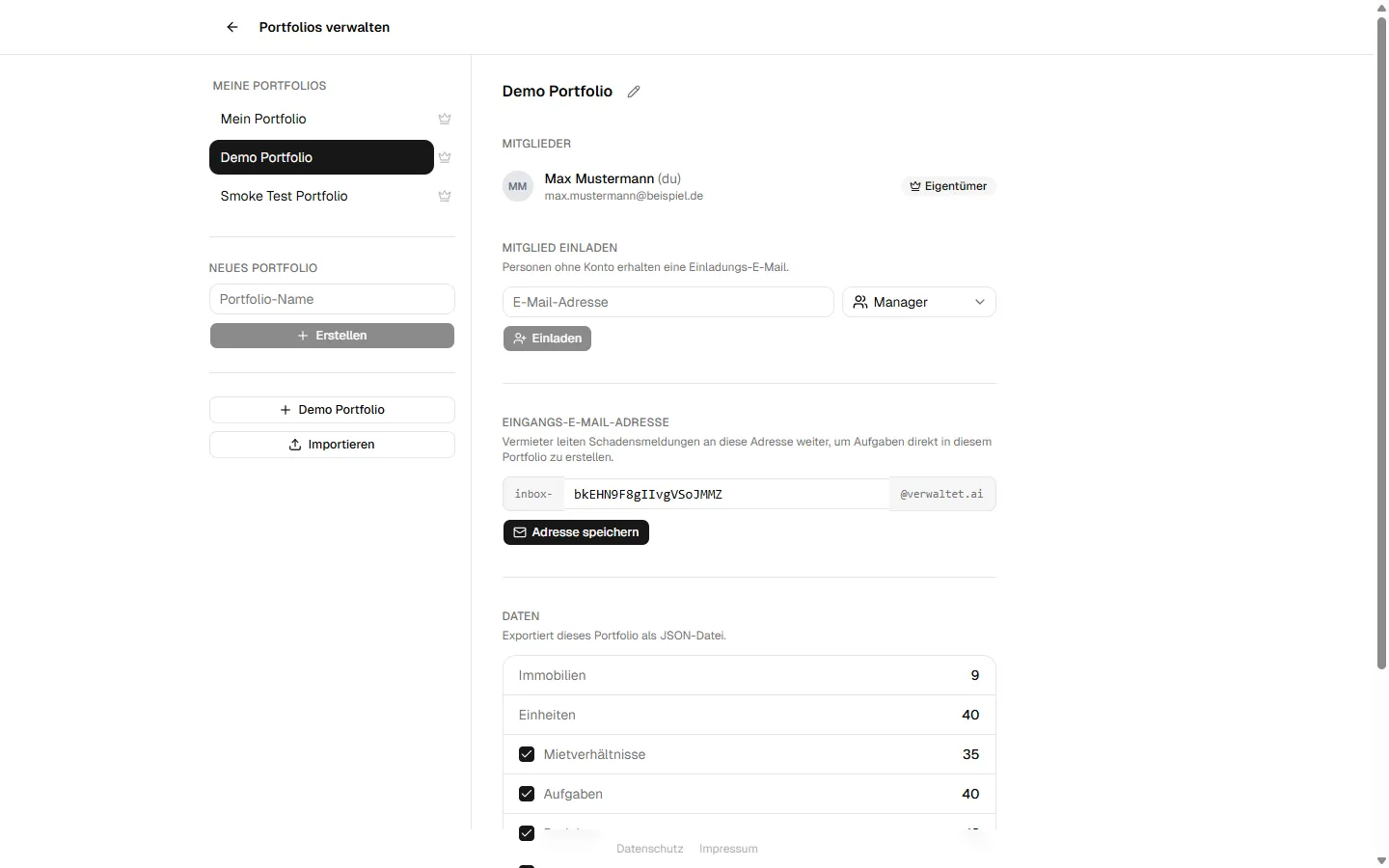
Task: Click the Erstellen button
Action: 332,336
